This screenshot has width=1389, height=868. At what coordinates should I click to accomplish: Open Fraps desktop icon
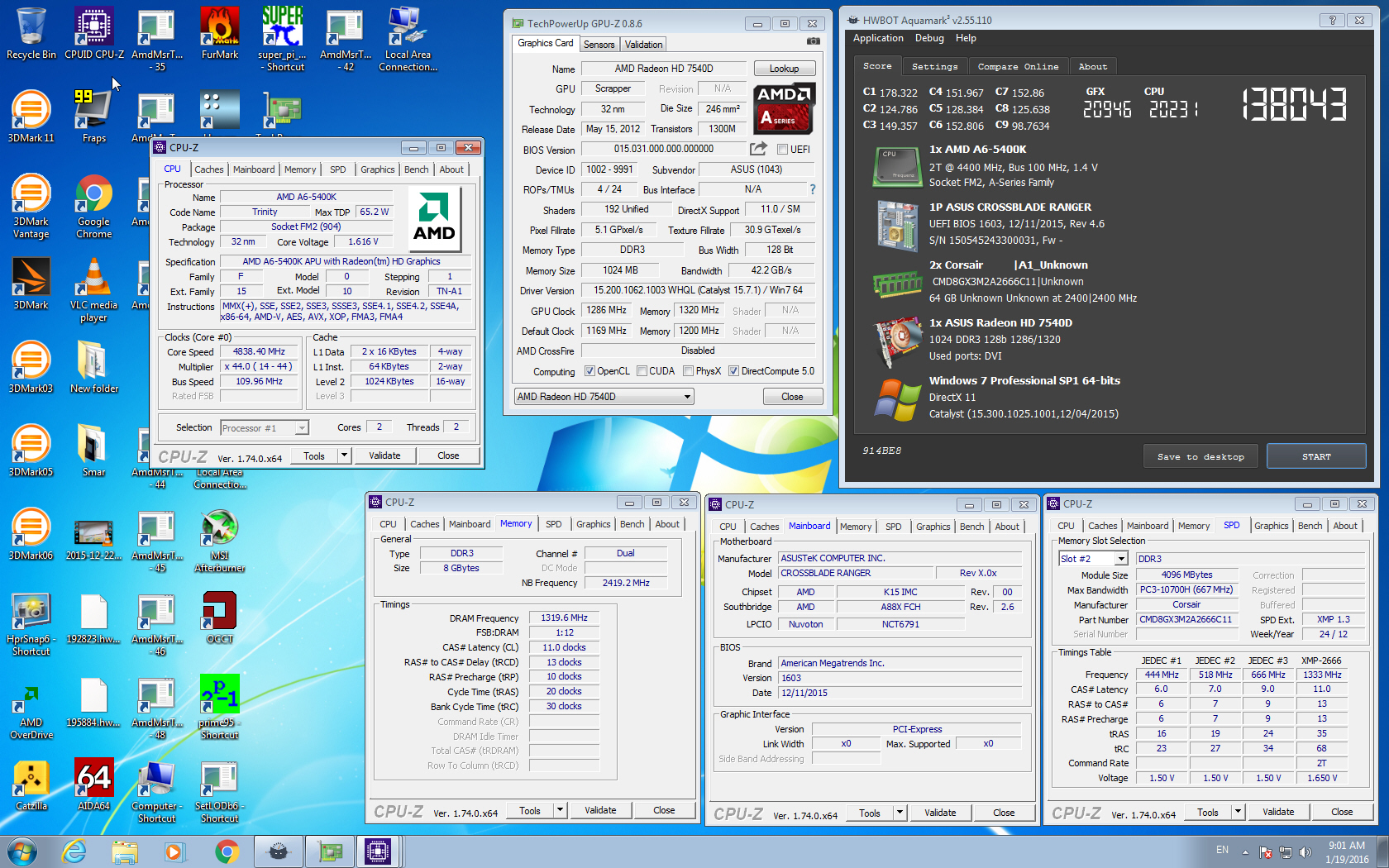point(94,117)
